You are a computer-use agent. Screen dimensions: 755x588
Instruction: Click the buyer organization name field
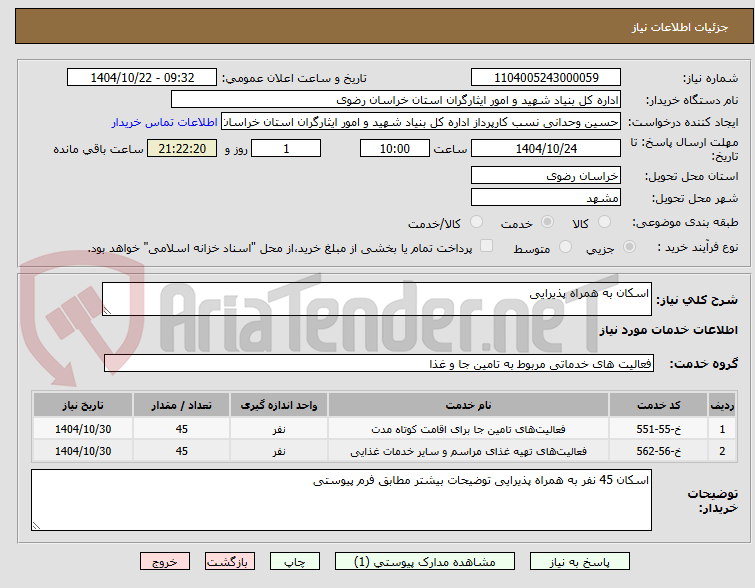(396, 100)
